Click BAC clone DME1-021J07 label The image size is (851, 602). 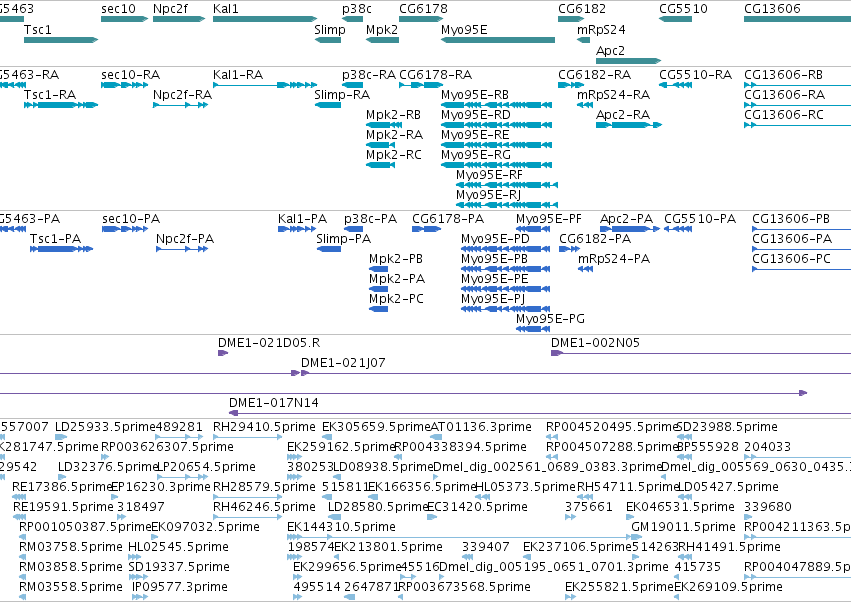(343, 363)
